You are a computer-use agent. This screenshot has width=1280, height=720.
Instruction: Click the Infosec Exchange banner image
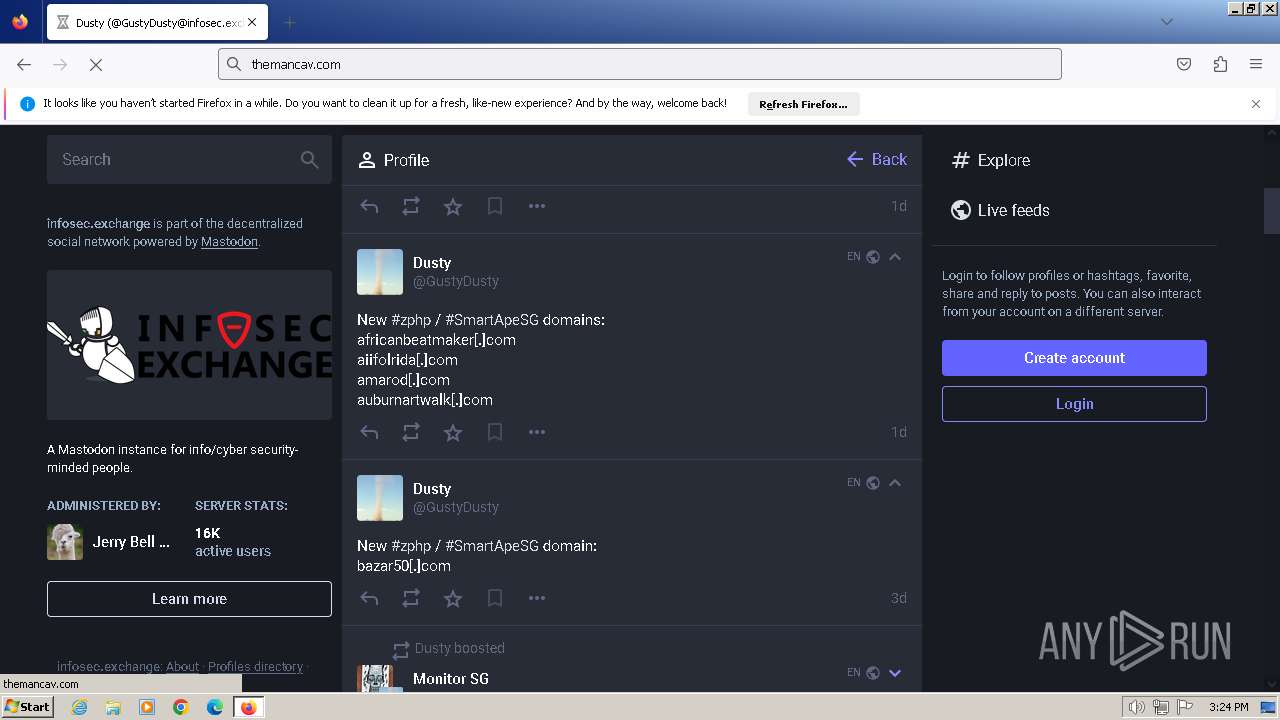(189, 345)
